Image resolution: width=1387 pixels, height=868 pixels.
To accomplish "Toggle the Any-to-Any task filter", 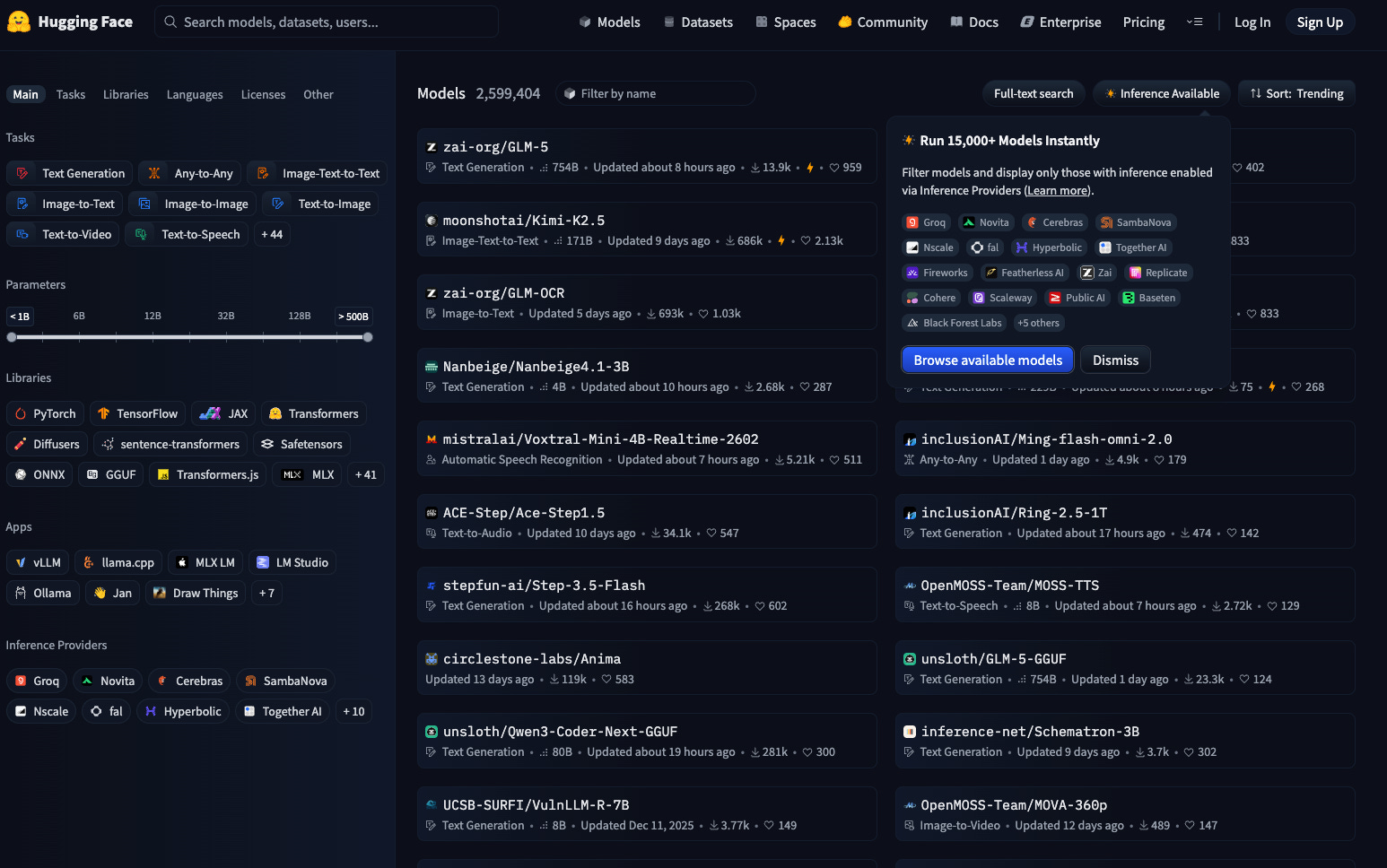I will (x=190, y=173).
